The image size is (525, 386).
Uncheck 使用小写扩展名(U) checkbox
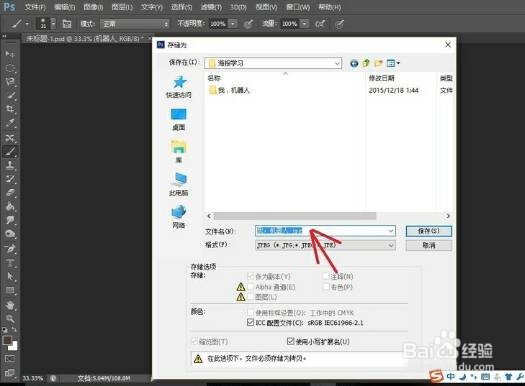(x=290, y=341)
